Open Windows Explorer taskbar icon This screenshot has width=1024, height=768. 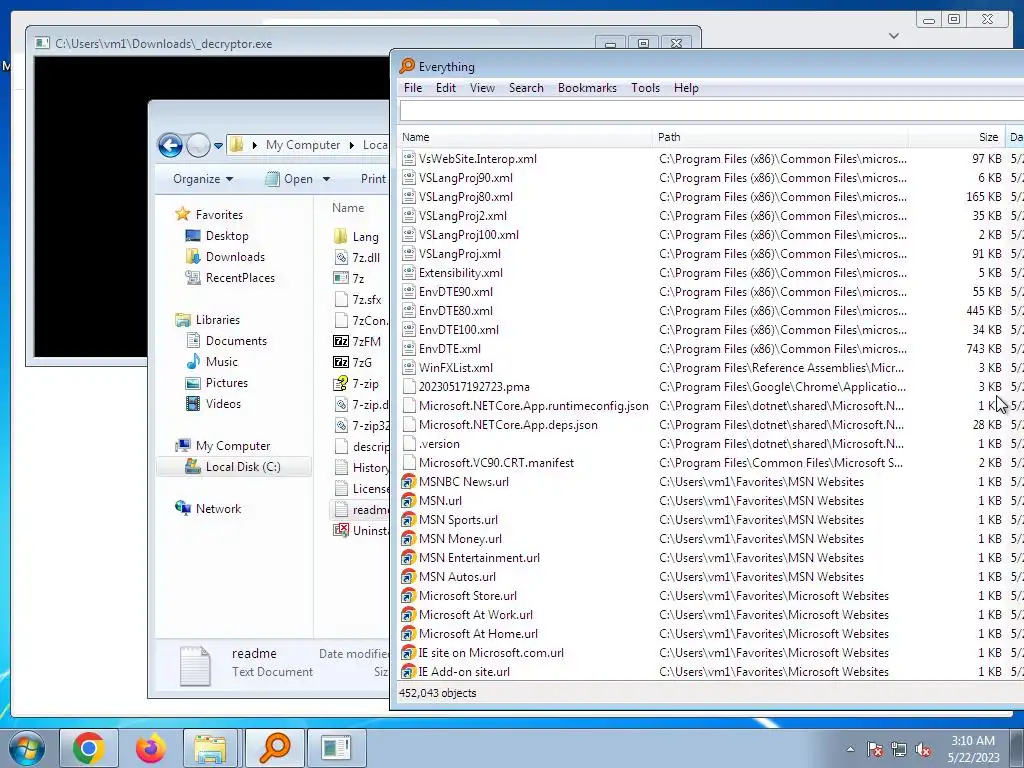[x=210, y=748]
